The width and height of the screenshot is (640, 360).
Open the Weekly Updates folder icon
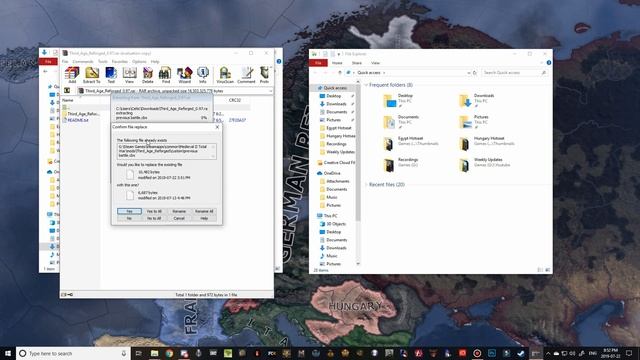click(464, 164)
